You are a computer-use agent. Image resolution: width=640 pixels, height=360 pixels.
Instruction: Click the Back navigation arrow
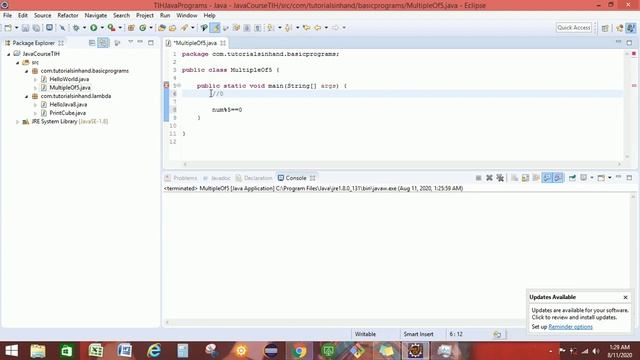(x=317, y=28)
